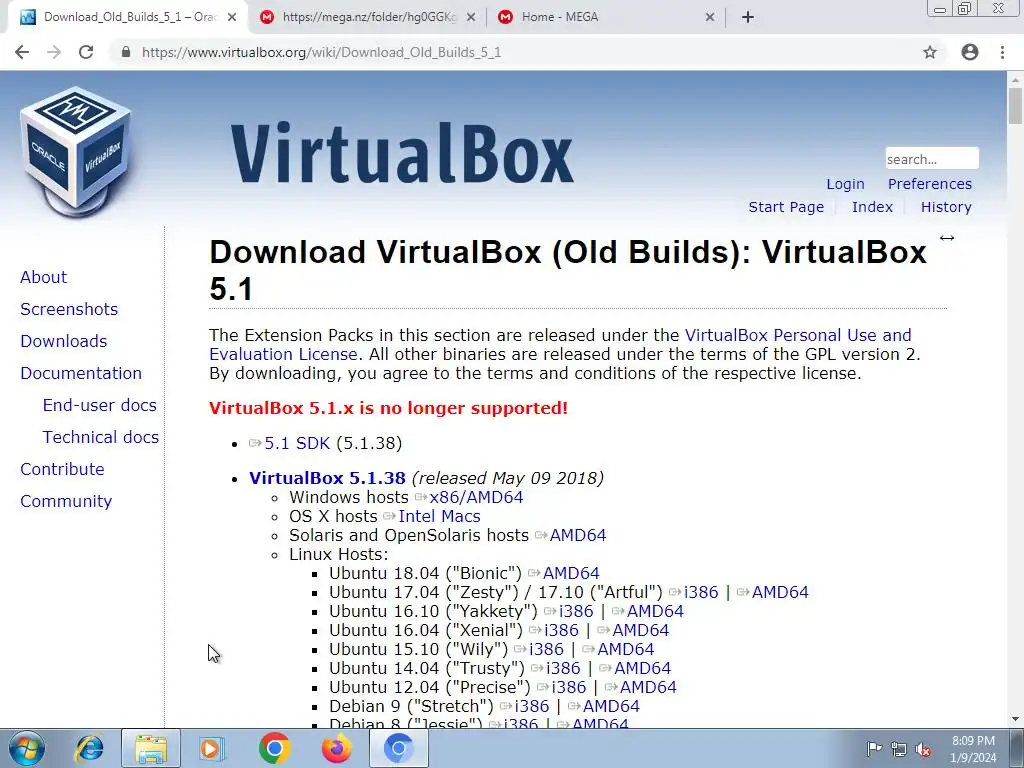
Task: Open the Chrome three-dot menu
Action: [x=1002, y=52]
